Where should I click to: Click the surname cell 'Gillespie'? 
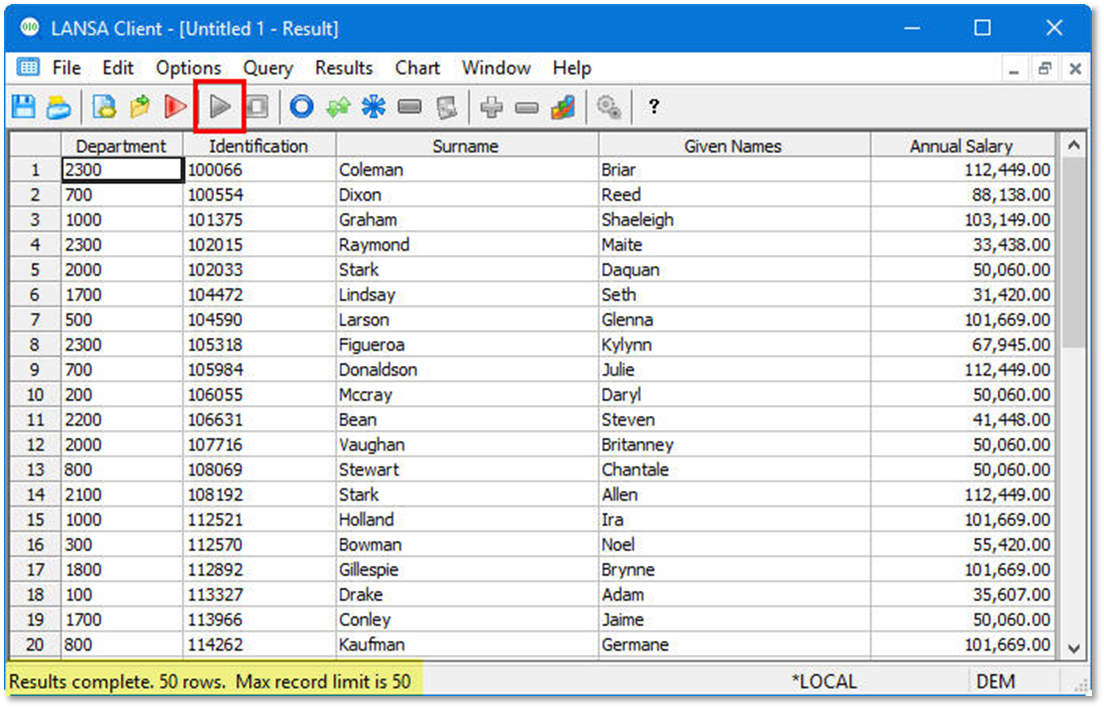[x=468, y=569]
